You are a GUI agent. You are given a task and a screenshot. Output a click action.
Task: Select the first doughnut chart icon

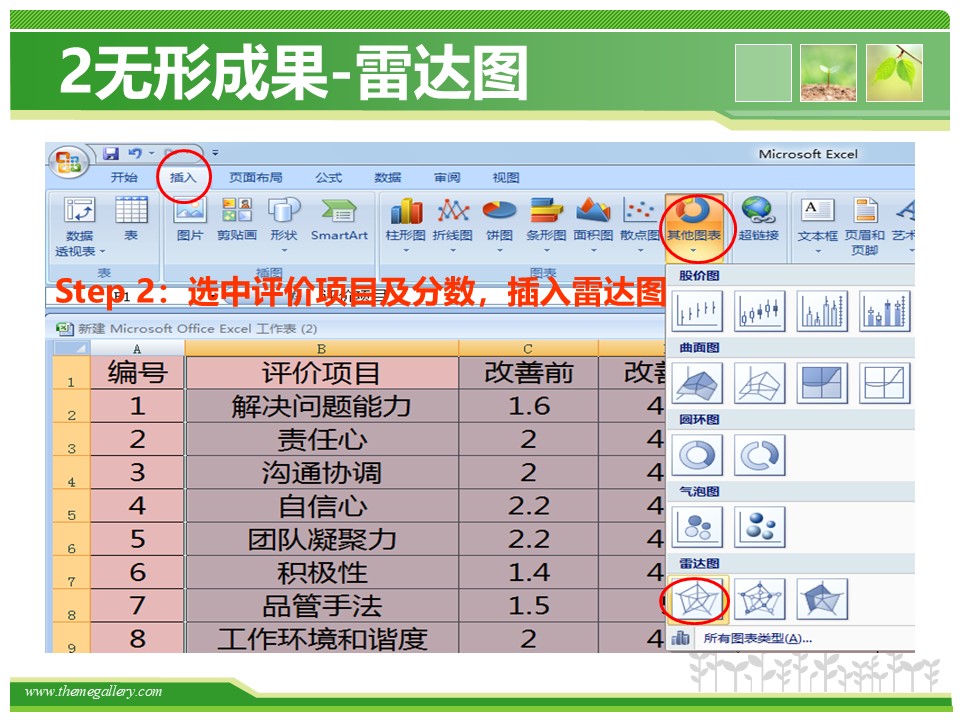click(698, 455)
